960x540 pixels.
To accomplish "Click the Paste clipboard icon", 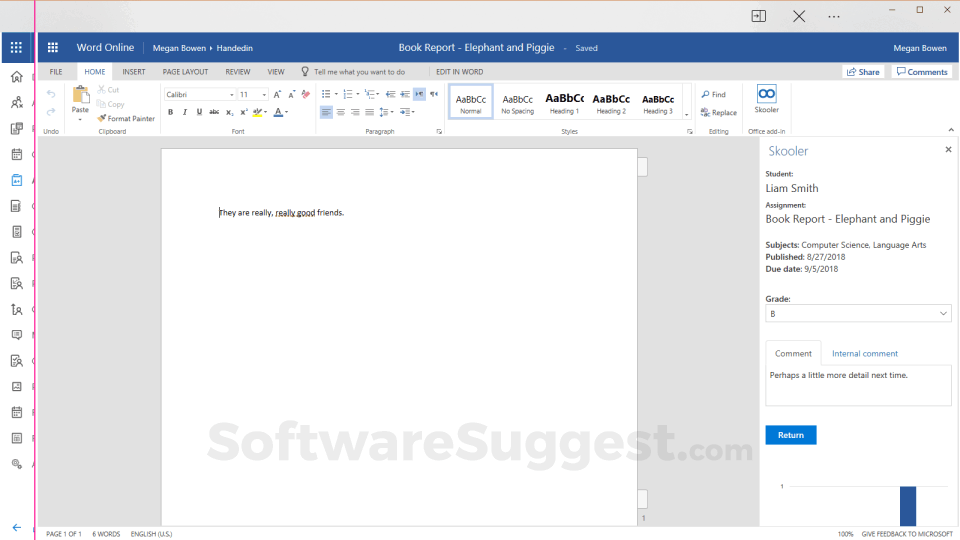I will (80, 95).
